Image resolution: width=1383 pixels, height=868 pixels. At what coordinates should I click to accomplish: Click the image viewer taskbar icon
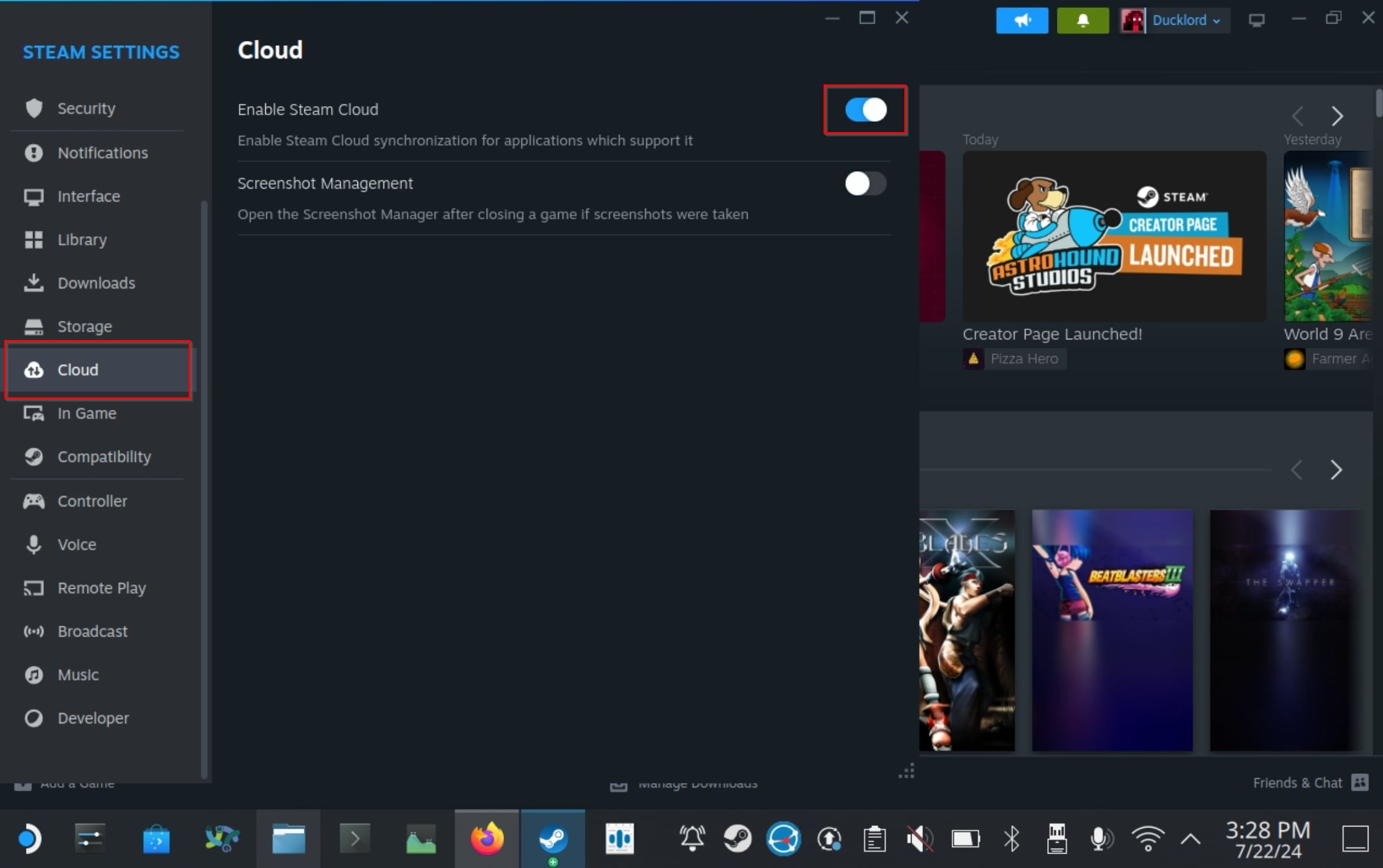(421, 838)
